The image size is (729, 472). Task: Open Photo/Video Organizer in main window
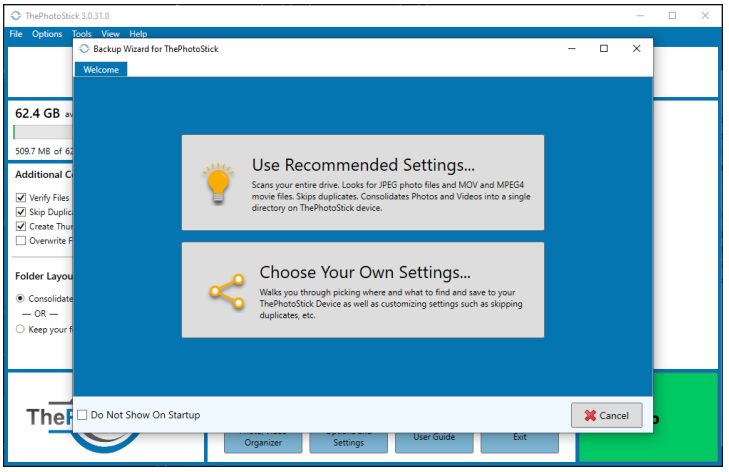[x=263, y=442]
